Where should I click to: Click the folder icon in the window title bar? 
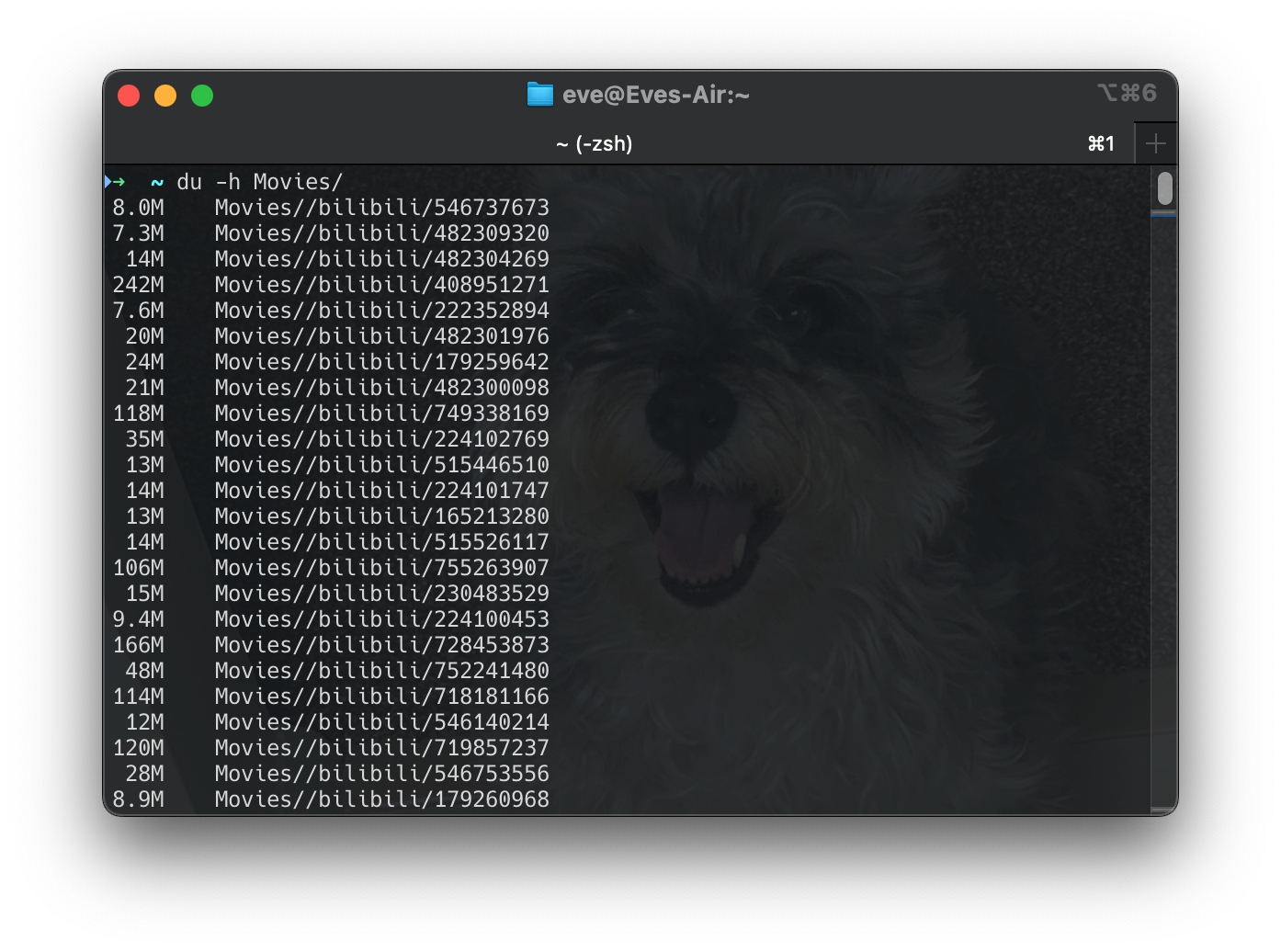coord(538,94)
